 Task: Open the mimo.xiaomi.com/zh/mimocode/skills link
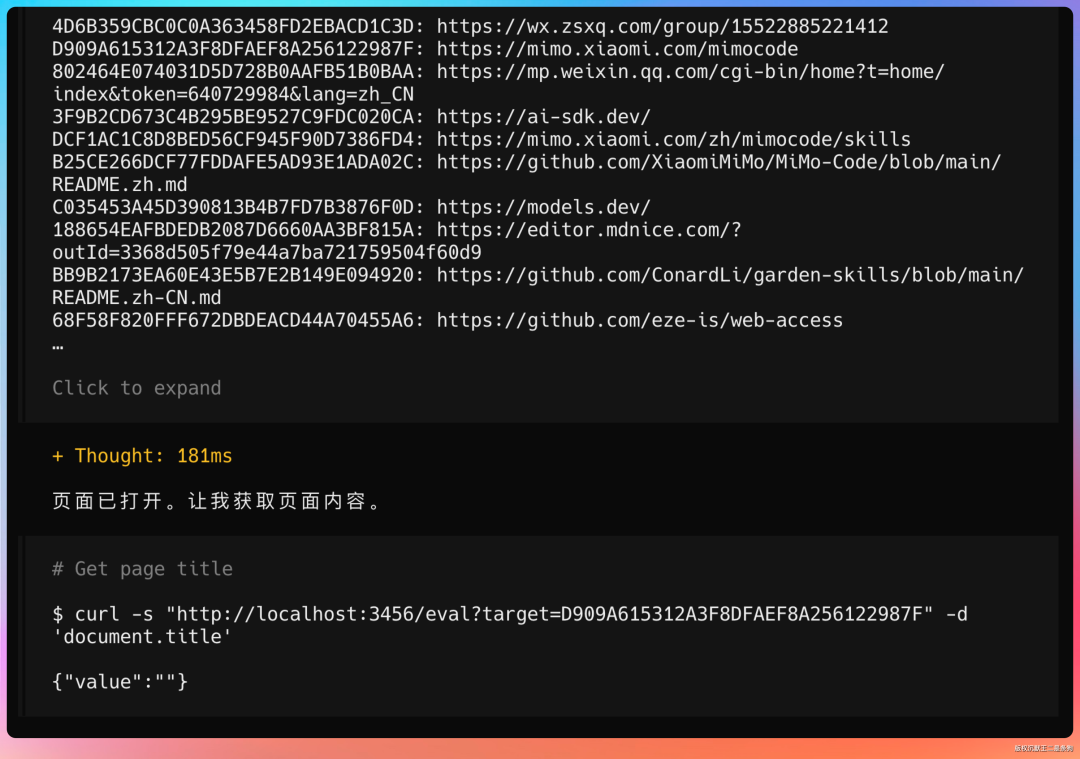click(674, 139)
